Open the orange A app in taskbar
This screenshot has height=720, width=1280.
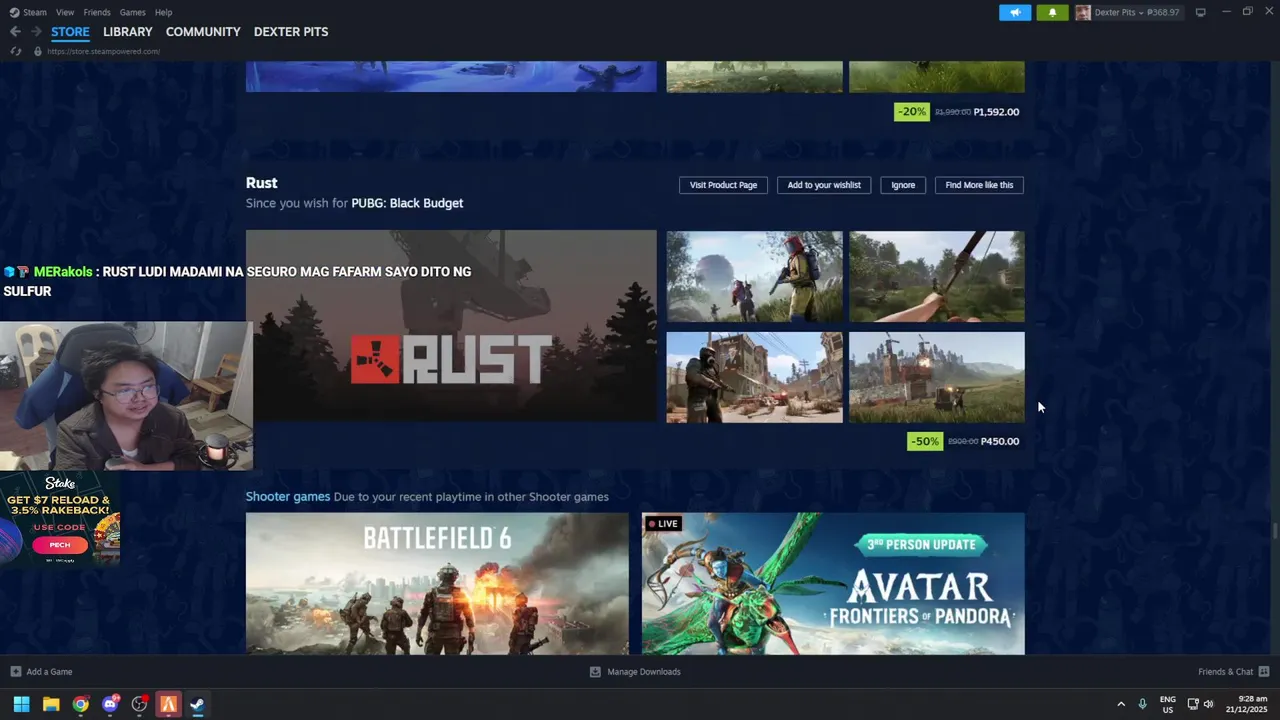[168, 704]
